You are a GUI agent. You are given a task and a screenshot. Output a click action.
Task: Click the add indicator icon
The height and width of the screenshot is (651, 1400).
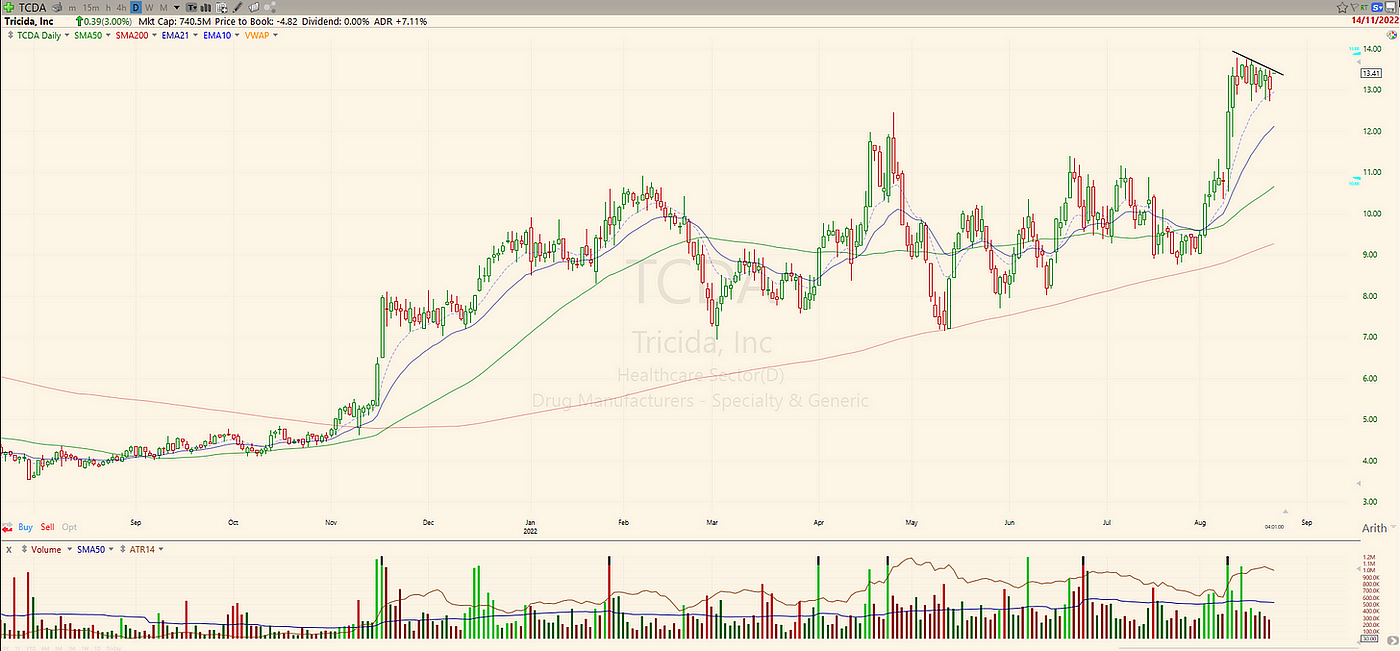[221, 8]
